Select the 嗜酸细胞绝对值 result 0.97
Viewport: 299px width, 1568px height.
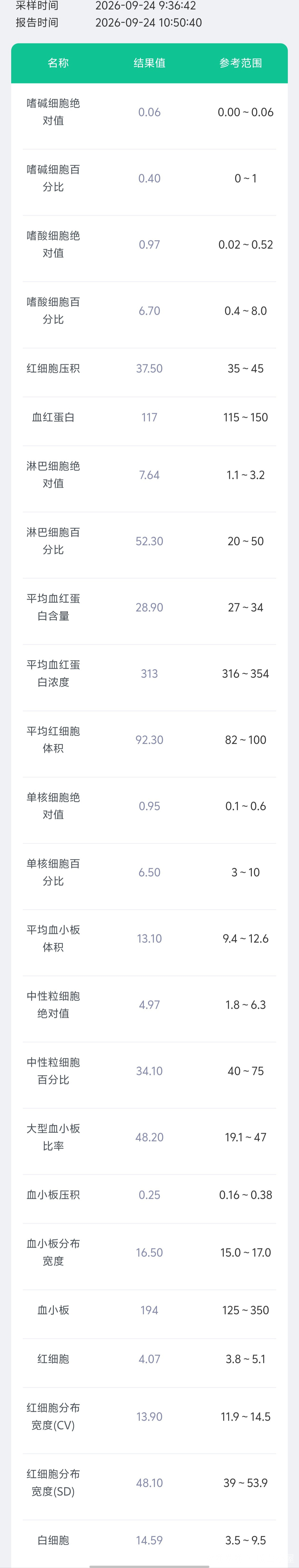(x=149, y=245)
